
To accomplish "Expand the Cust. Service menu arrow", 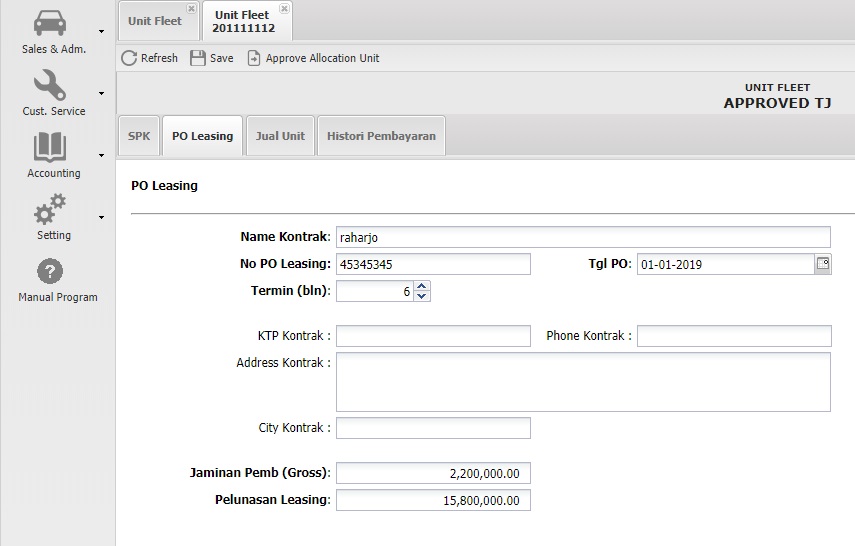I will [102, 94].
